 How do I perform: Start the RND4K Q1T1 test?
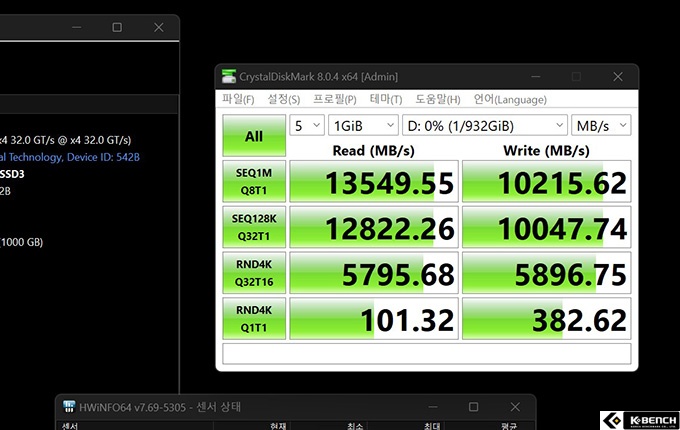[254, 319]
